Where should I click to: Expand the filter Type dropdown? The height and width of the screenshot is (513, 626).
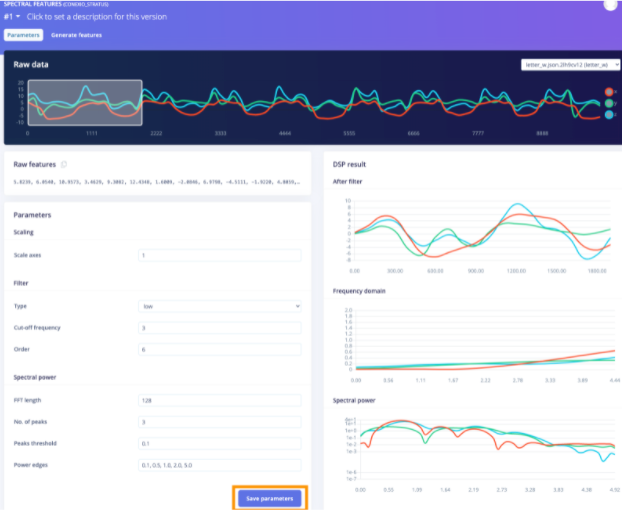[x=219, y=306]
